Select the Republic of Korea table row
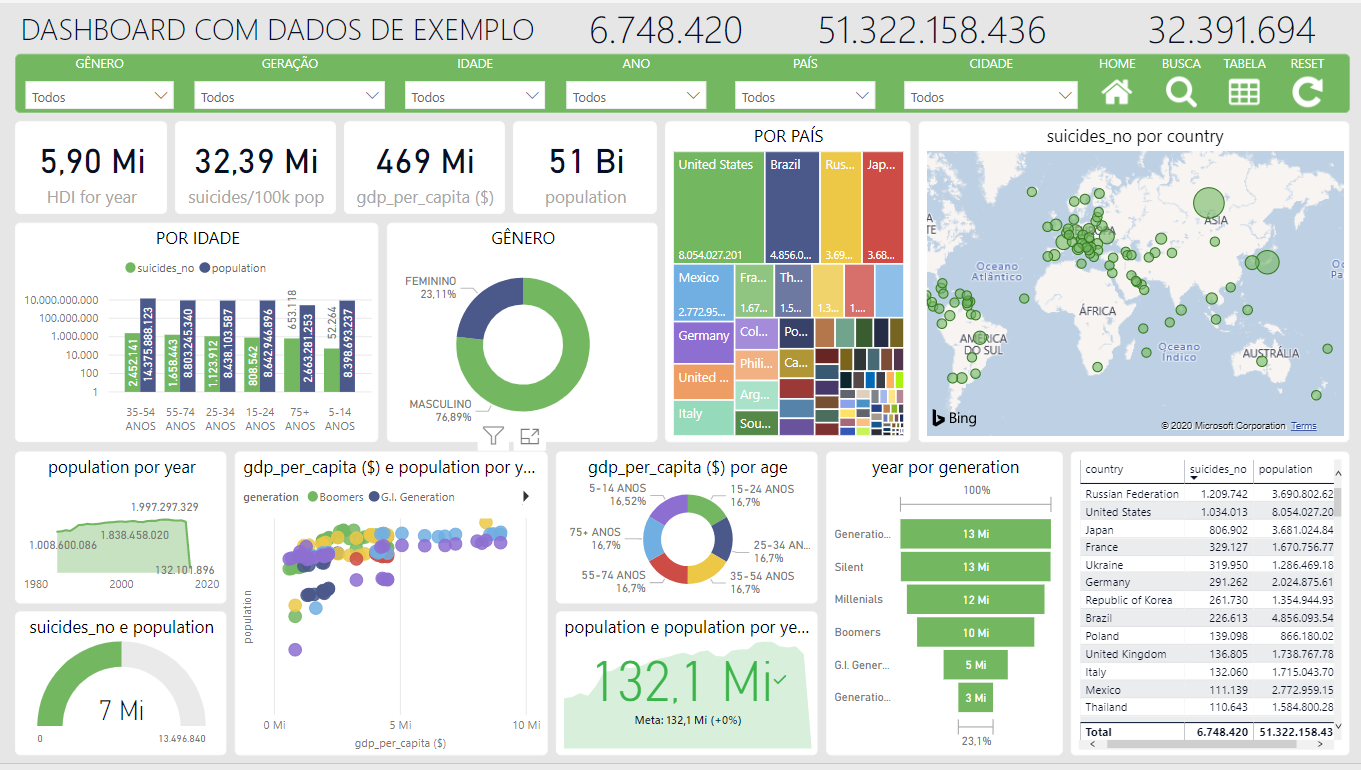 coord(1209,600)
